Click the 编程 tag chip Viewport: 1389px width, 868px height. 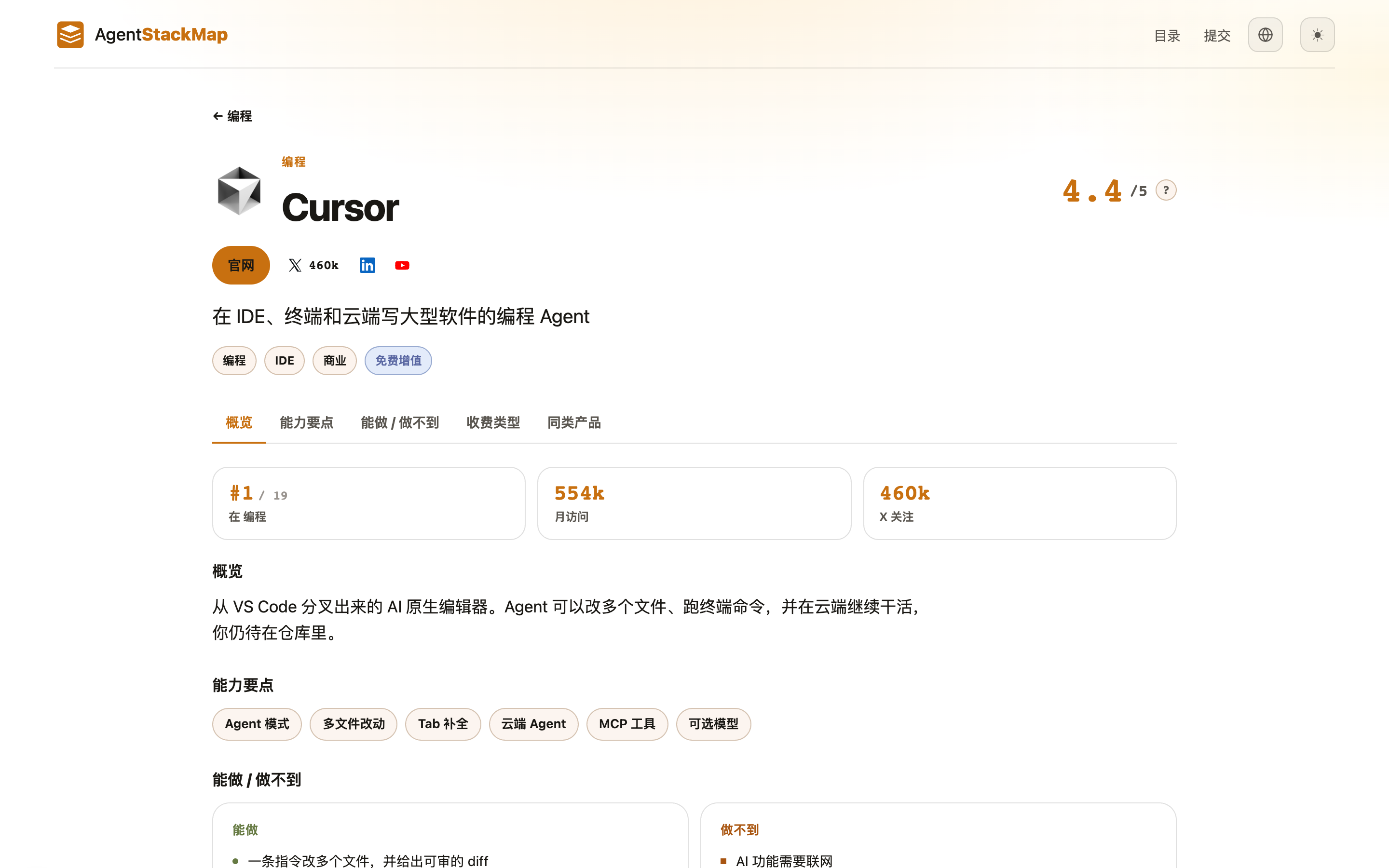click(234, 361)
